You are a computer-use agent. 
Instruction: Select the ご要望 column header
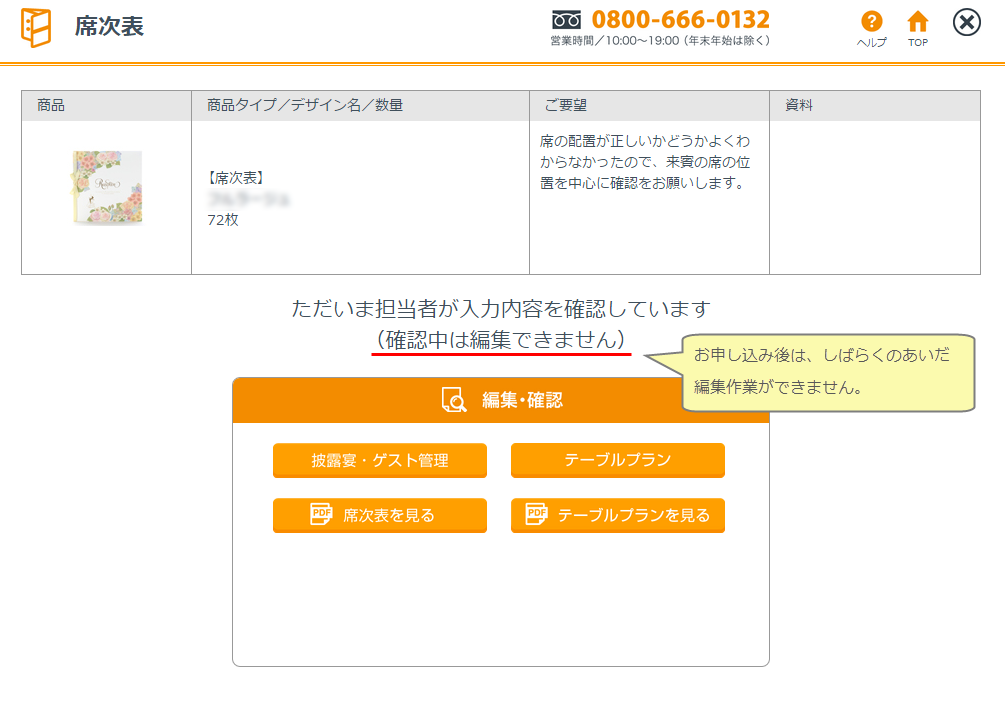(567, 105)
